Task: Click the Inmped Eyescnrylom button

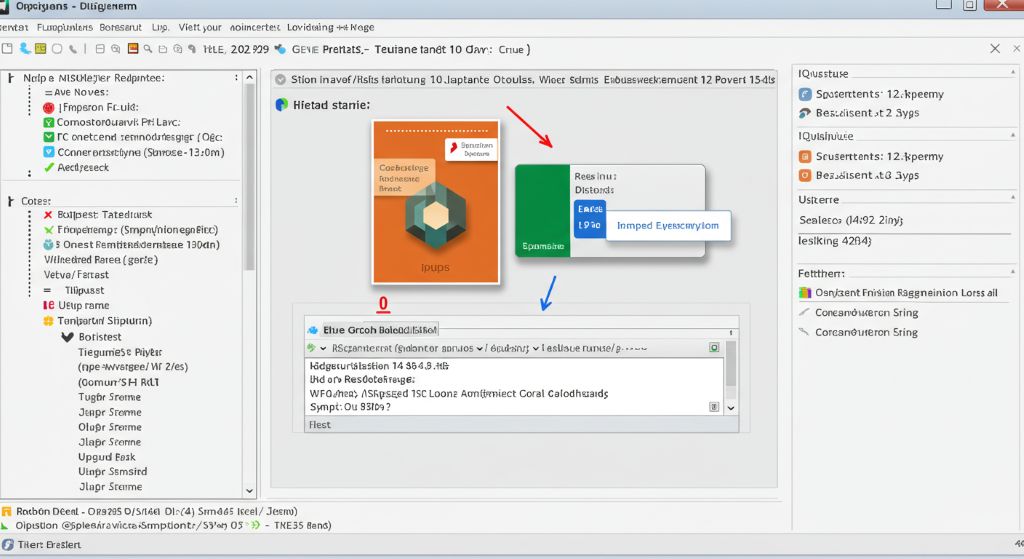Action: tap(668, 226)
